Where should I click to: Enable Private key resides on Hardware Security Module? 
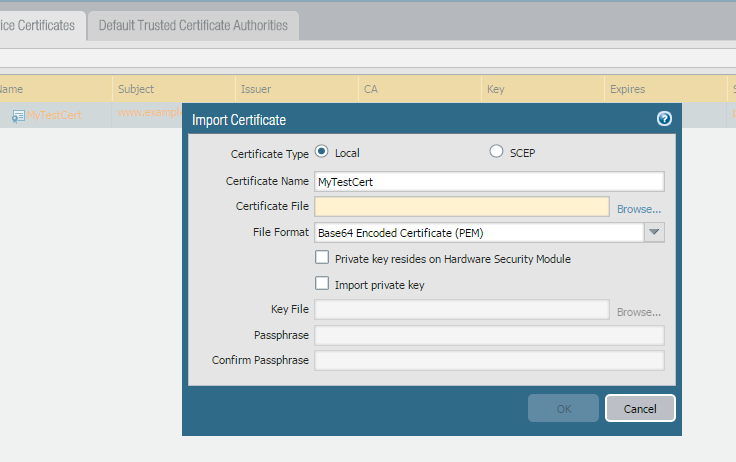322,258
